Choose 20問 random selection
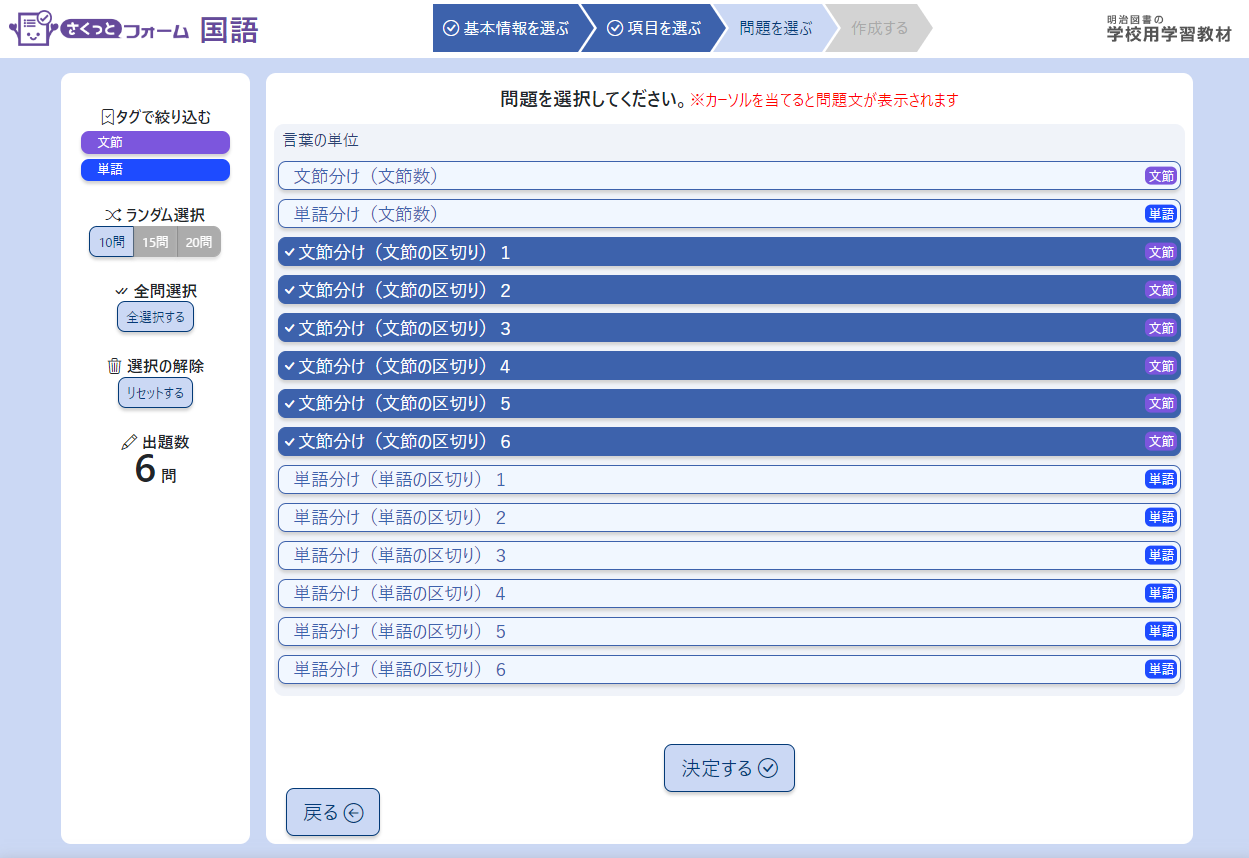Viewport: 1249px width, 858px height. coord(199,242)
